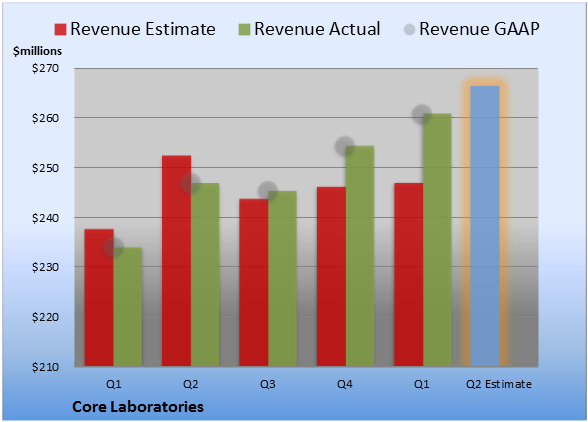Image resolution: width=588 pixels, height=422 pixels.
Task: Click the $210 y-axis label
Action: click(45, 367)
